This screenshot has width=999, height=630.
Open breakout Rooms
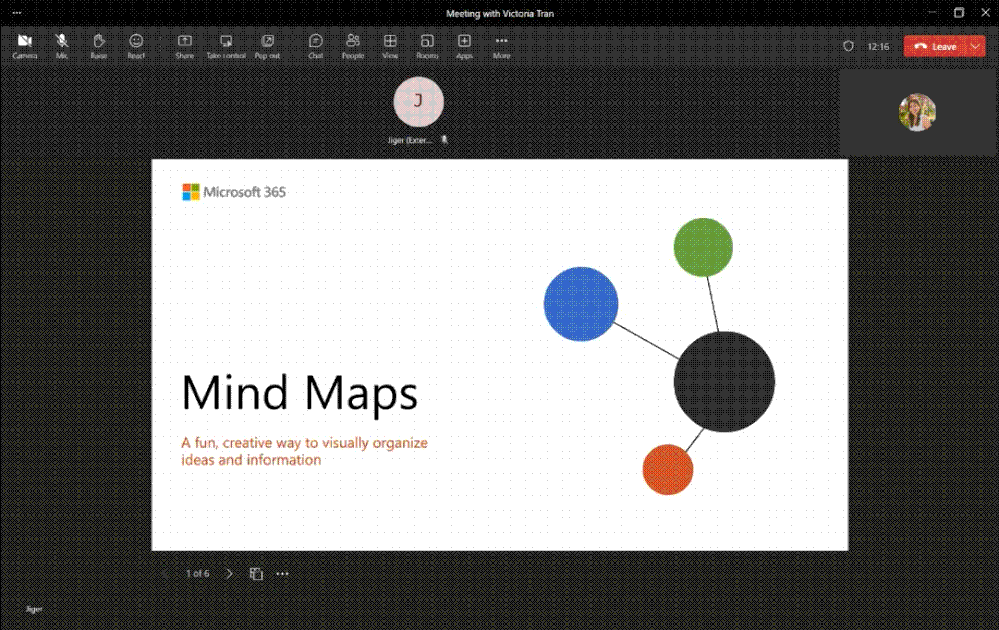pyautogui.click(x=427, y=46)
